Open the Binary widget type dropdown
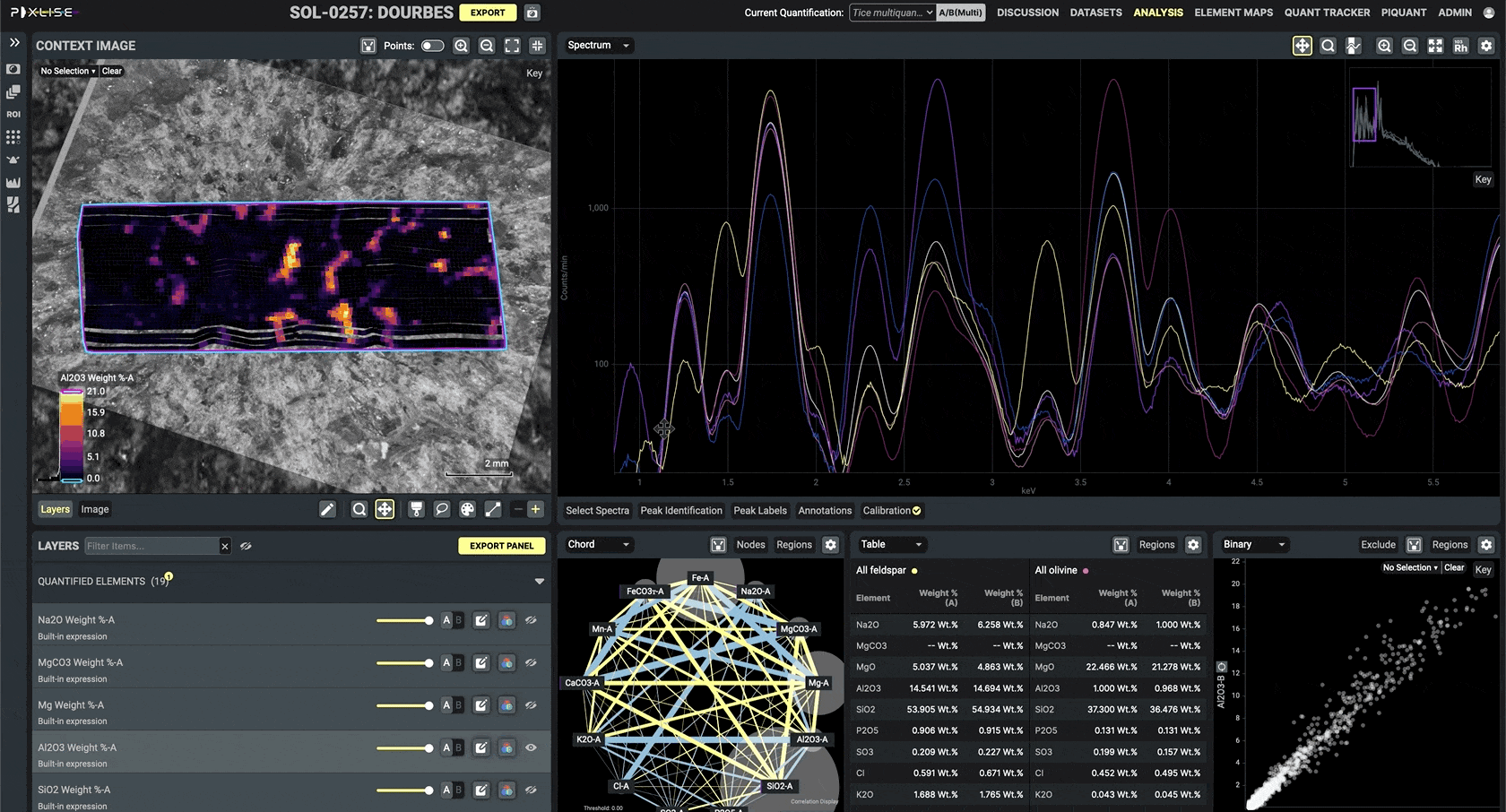 tap(1255, 544)
